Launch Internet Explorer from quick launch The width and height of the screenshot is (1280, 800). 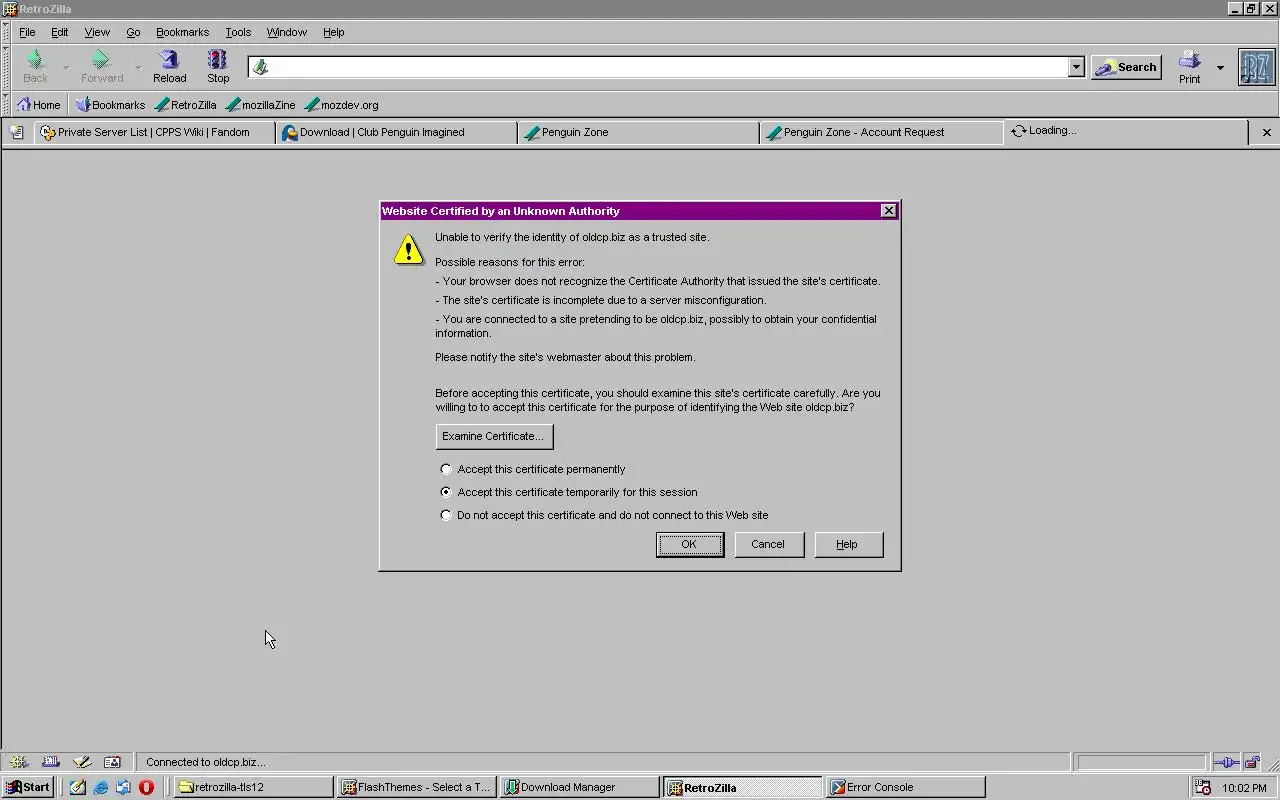coord(100,787)
